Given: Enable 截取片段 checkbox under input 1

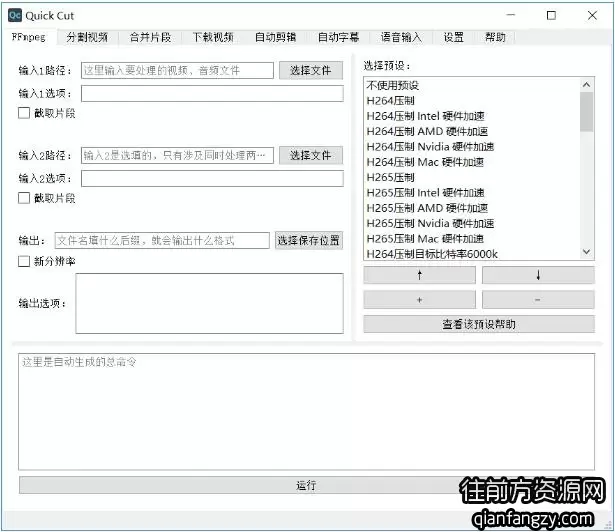Looking at the screenshot, I should [24, 113].
